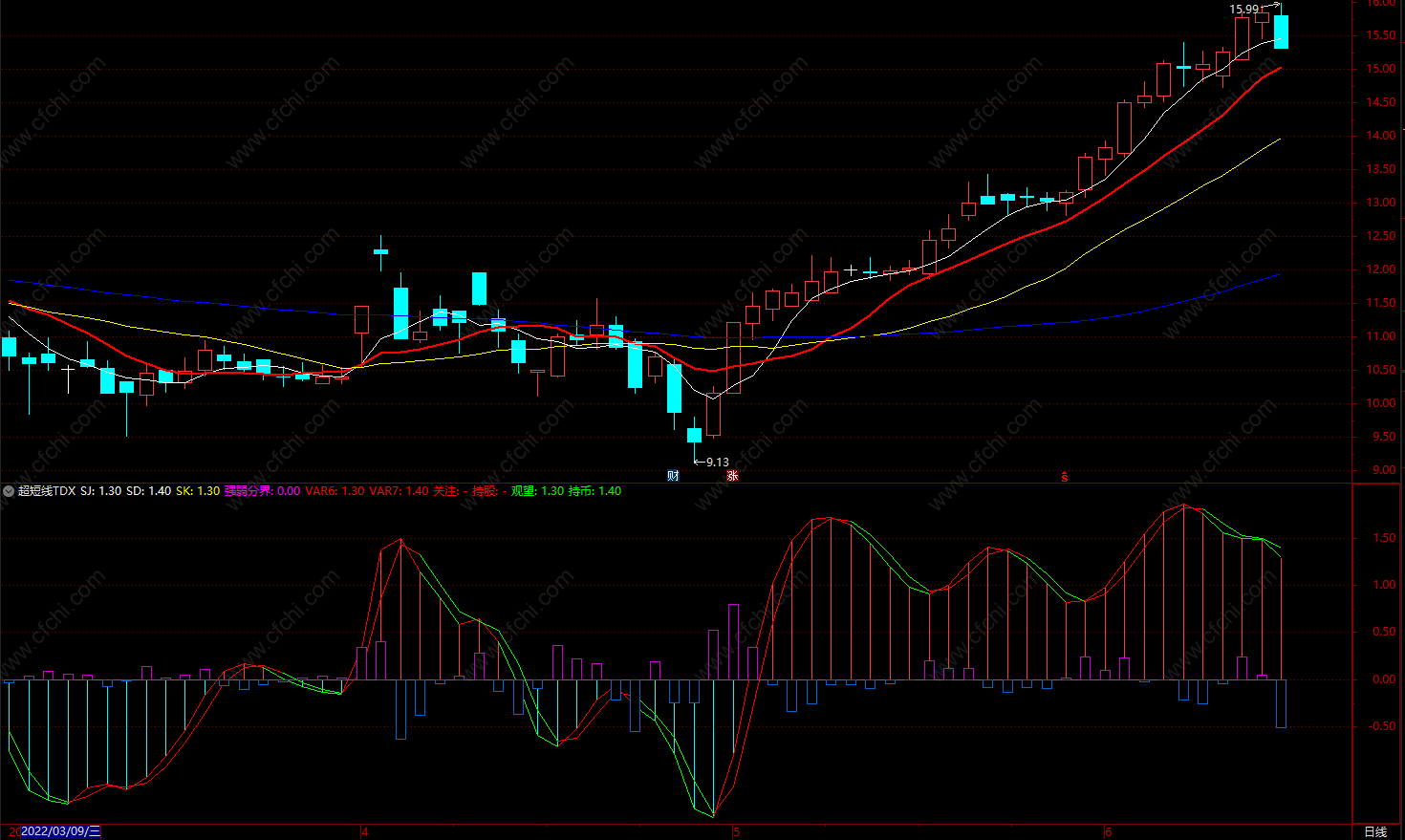Click the month 4 timeline marker
This screenshot has height=840, width=1405.
pyautogui.click(x=364, y=831)
